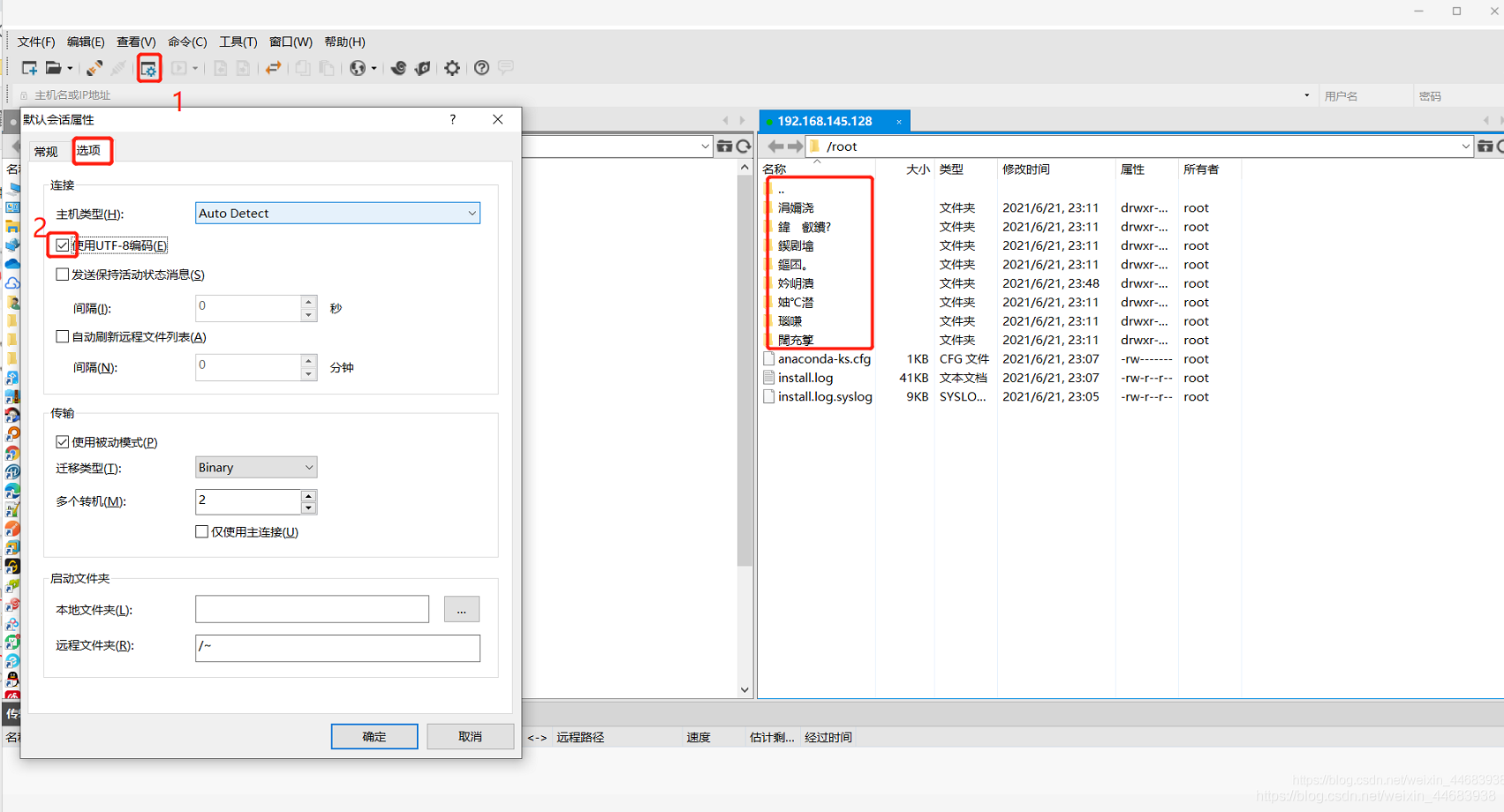Open the 编辑(E) menu
This screenshot has width=1504, height=812.
pyautogui.click(x=86, y=41)
